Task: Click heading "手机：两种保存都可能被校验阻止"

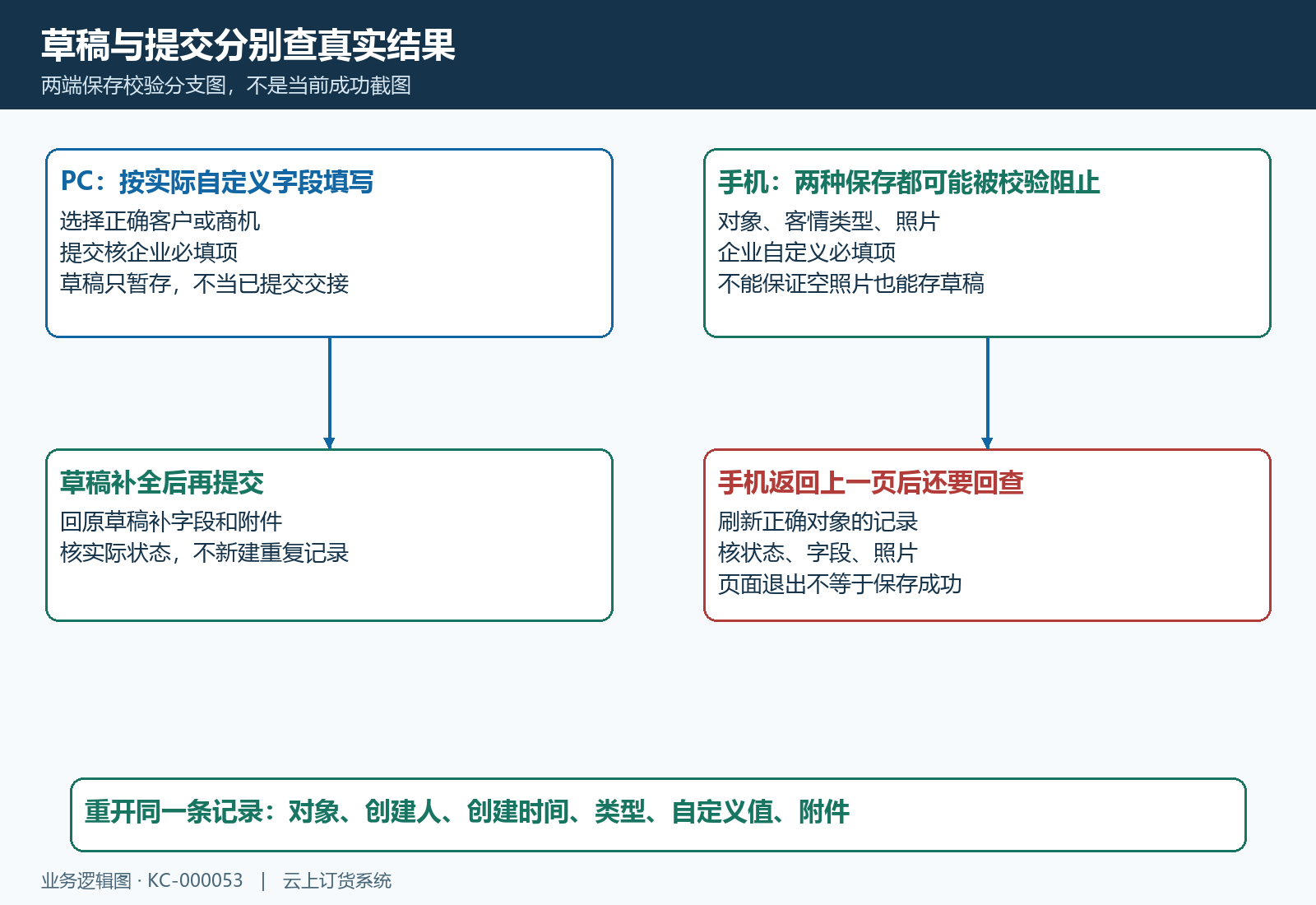Action: [909, 182]
